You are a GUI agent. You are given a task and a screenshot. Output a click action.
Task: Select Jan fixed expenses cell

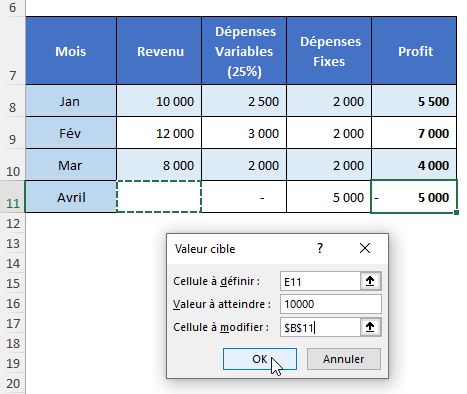(329, 101)
